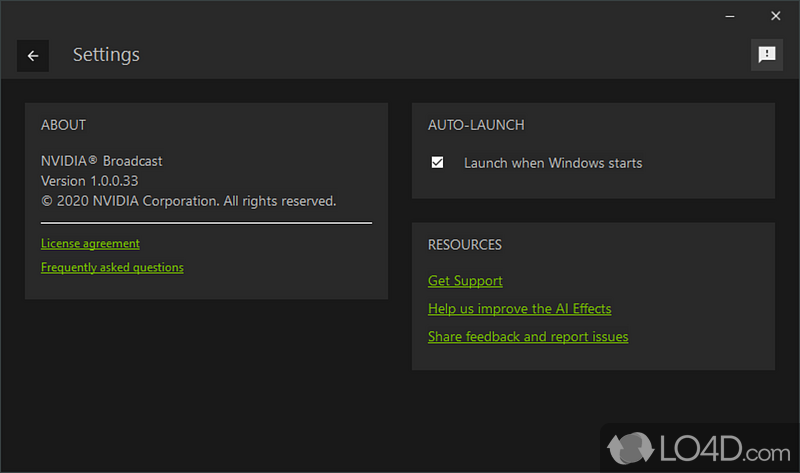Go back using the arrow button

[x=33, y=56]
